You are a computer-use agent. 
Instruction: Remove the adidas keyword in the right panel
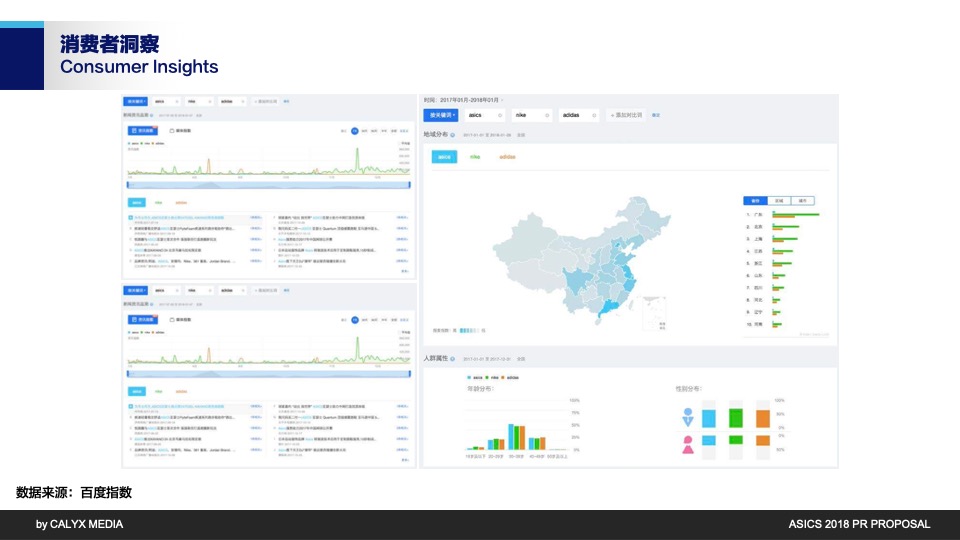point(596,115)
